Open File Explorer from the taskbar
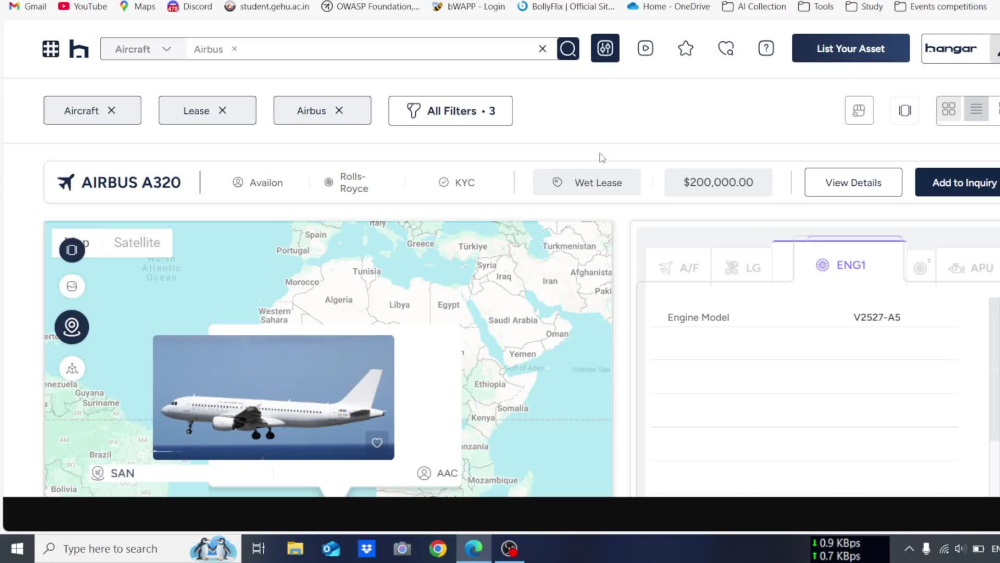This screenshot has width=1000, height=563. [295, 548]
